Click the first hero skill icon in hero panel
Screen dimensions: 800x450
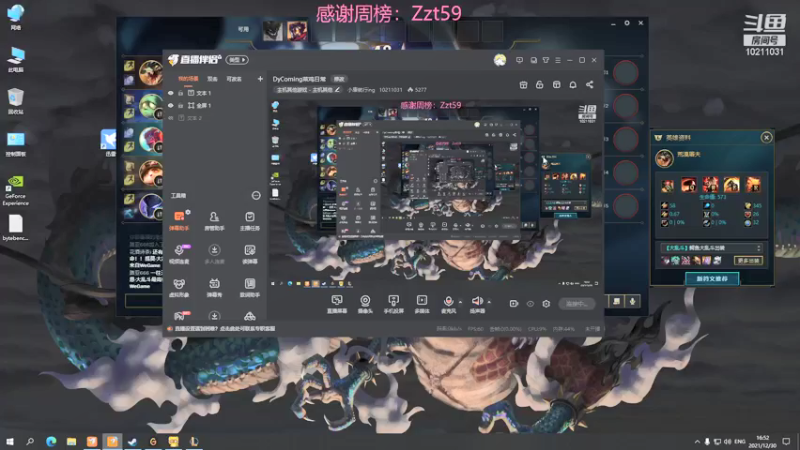[667, 185]
